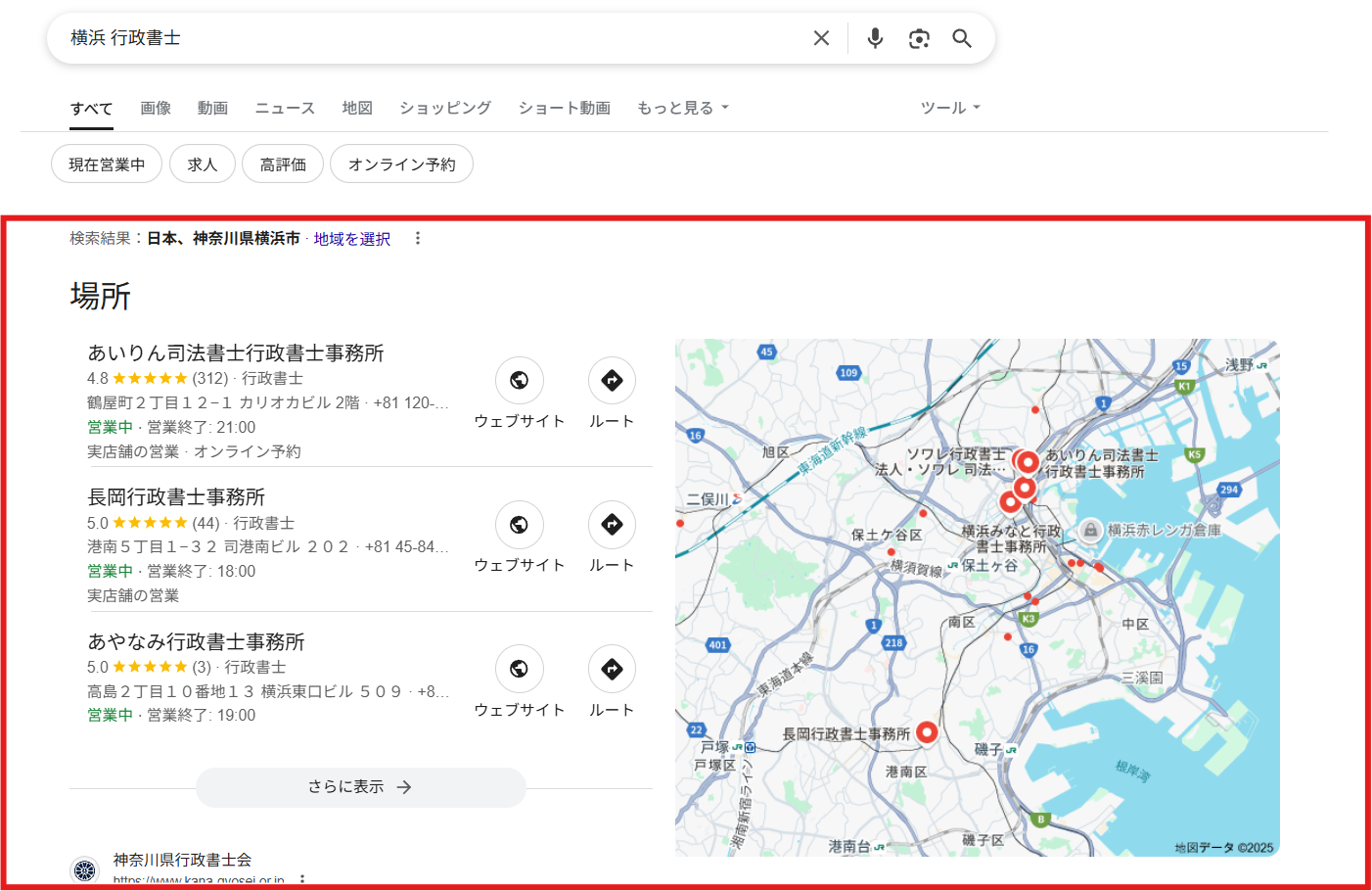Image resolution: width=1372 pixels, height=891 pixels.
Task: Open image search with the camera lens icon
Action: coord(919,38)
